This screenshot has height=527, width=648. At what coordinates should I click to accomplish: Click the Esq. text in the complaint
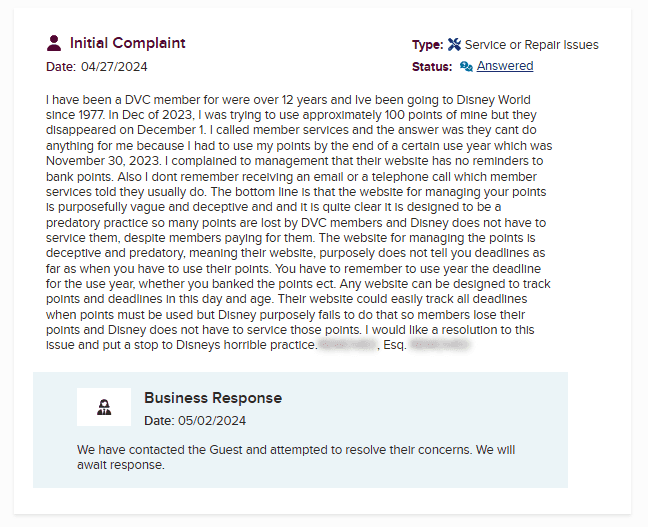(x=393, y=344)
